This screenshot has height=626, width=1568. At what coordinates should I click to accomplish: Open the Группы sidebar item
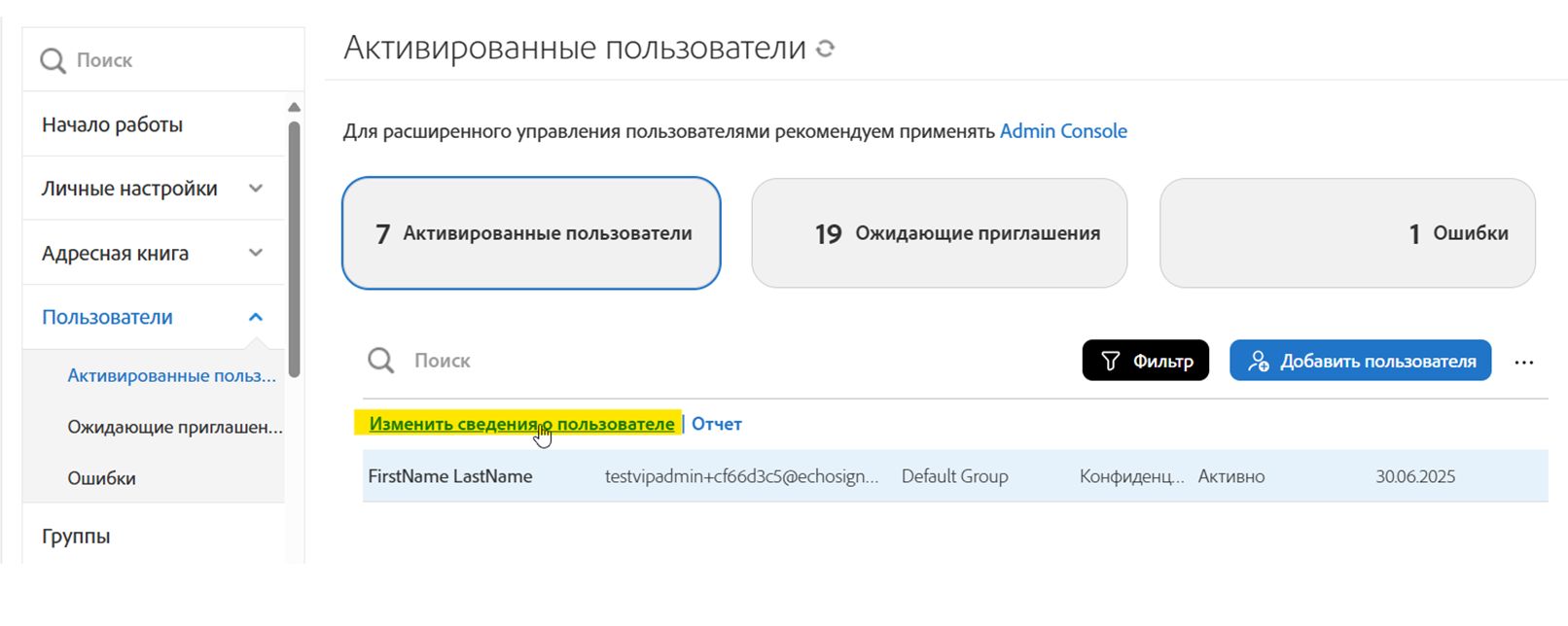coord(76,536)
